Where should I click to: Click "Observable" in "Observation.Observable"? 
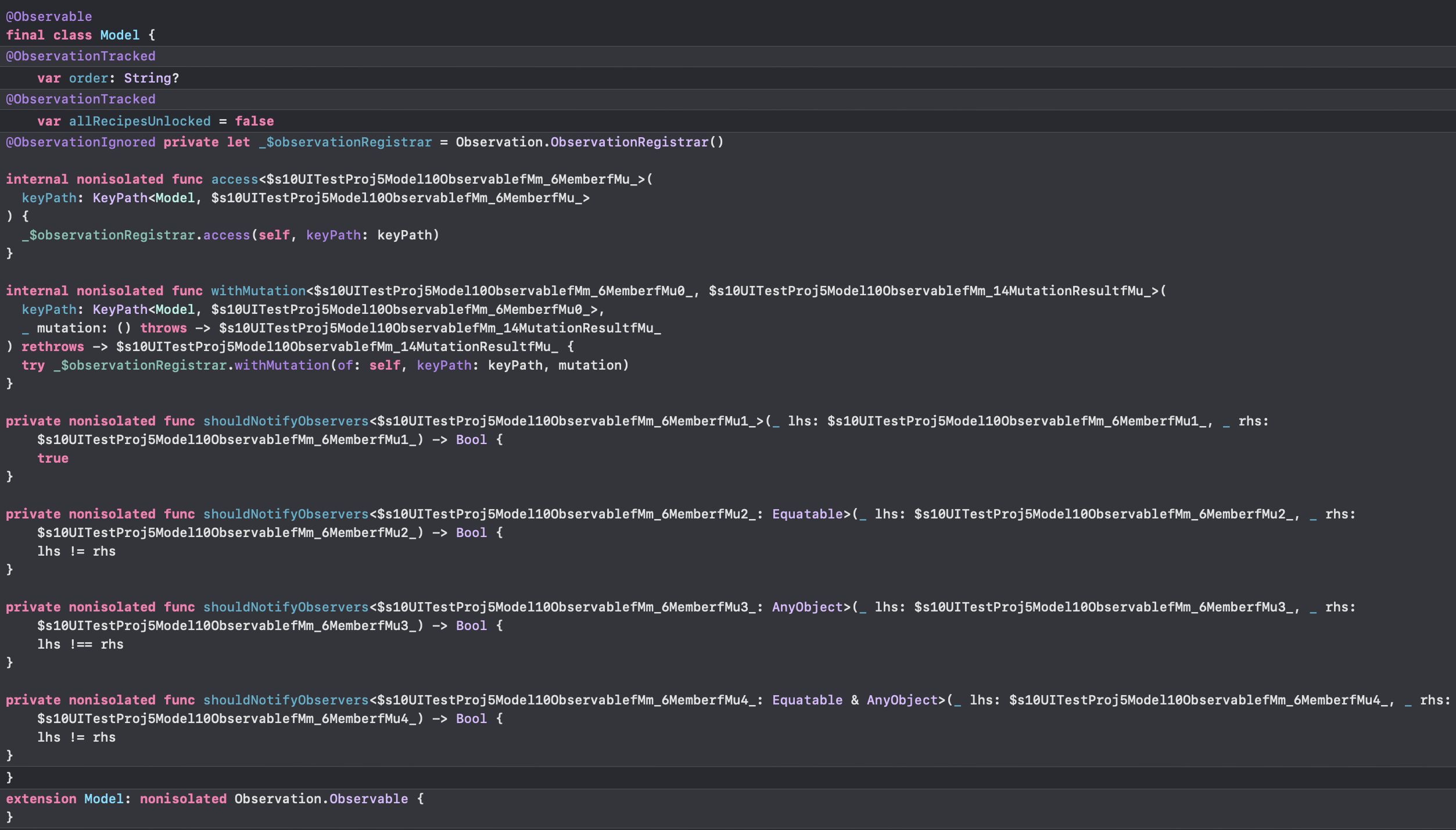(369, 799)
